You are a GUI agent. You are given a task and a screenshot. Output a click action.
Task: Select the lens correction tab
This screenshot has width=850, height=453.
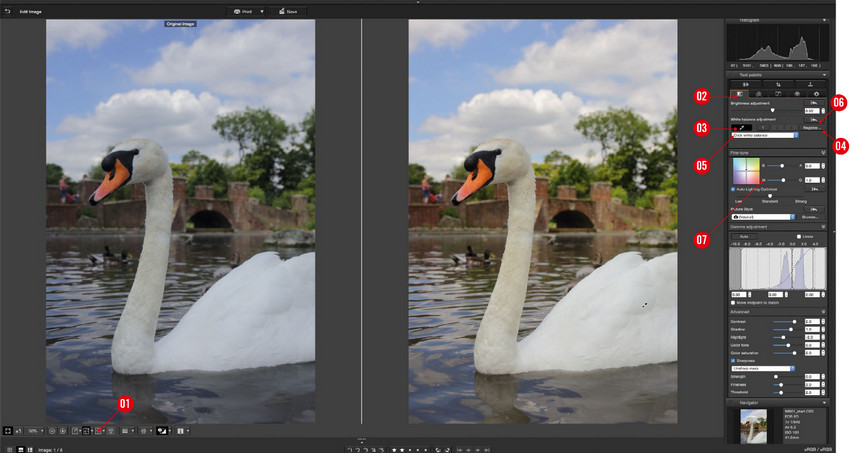[x=816, y=94]
